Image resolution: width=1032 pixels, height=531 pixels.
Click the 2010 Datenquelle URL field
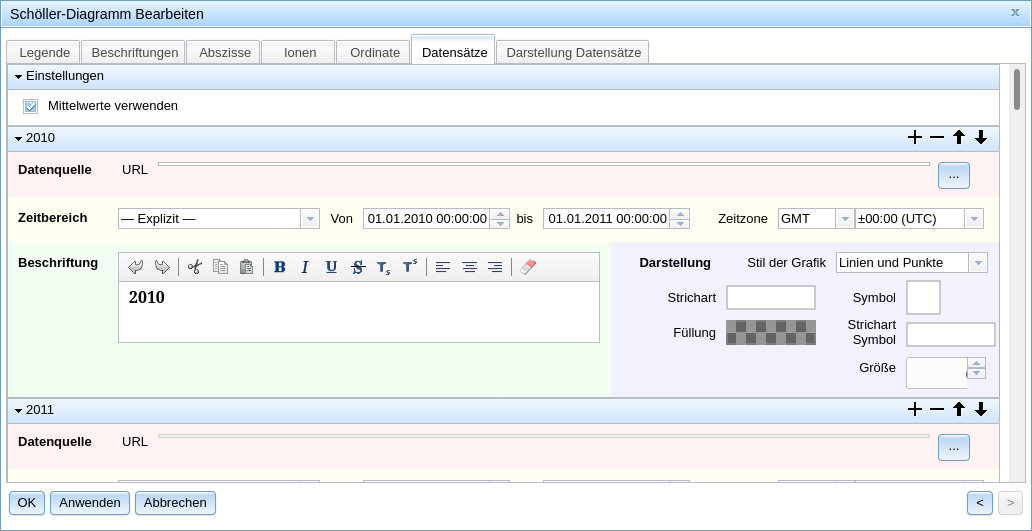pyautogui.click(x=544, y=164)
